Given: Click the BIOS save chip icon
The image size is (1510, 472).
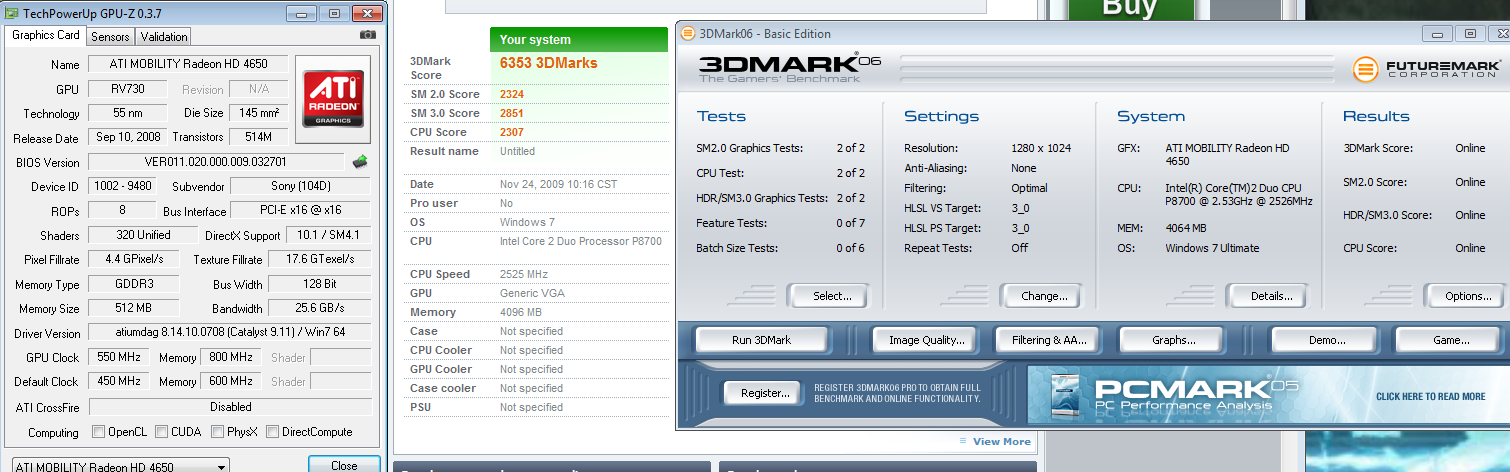Looking at the screenshot, I should click(x=360, y=162).
